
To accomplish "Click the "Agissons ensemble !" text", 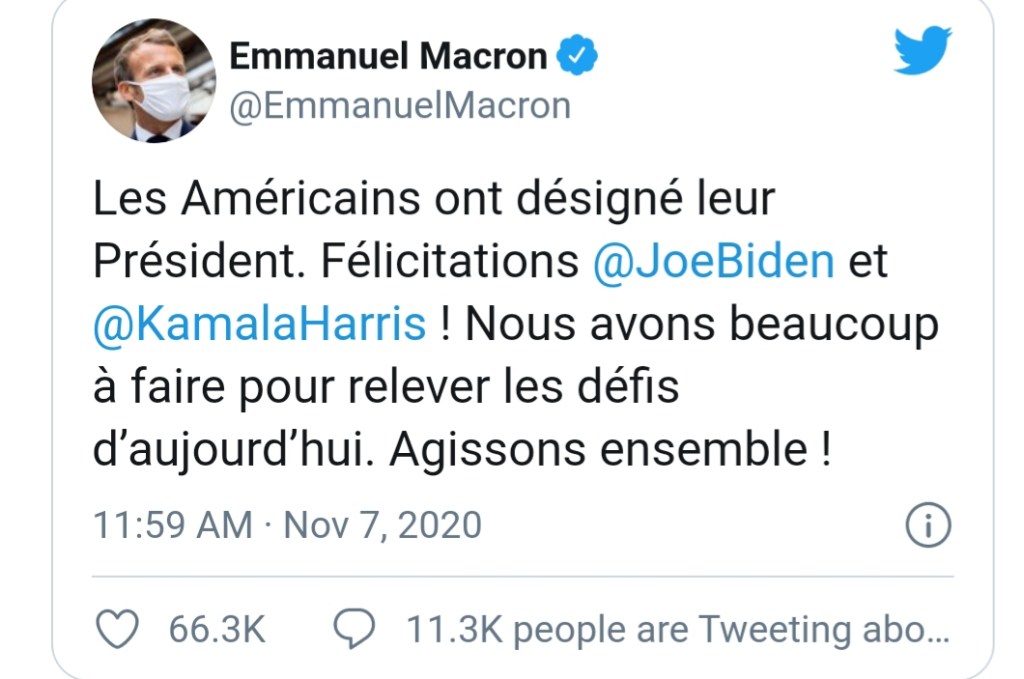I will click(x=610, y=452).
